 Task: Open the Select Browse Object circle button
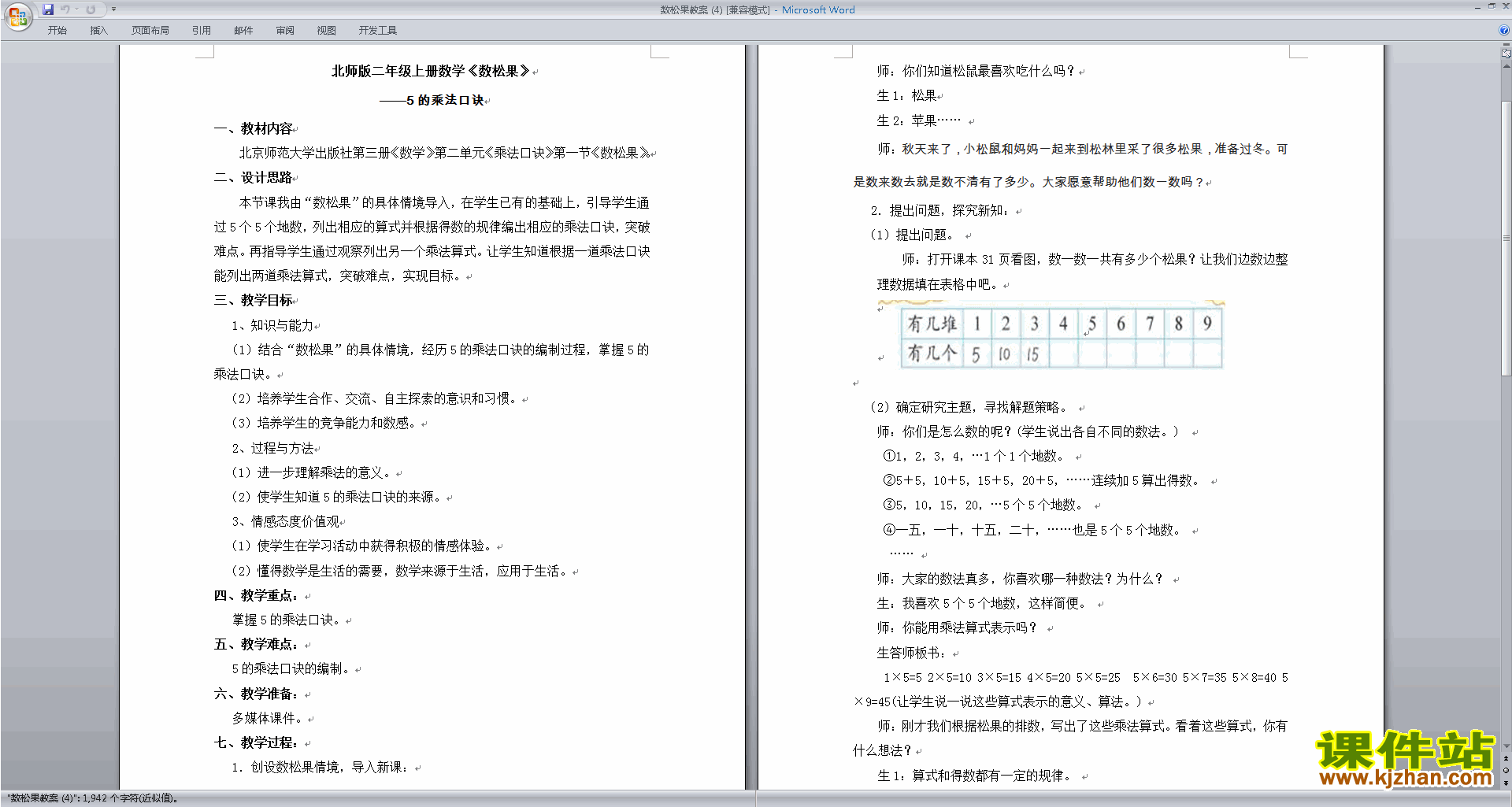(x=1506, y=771)
